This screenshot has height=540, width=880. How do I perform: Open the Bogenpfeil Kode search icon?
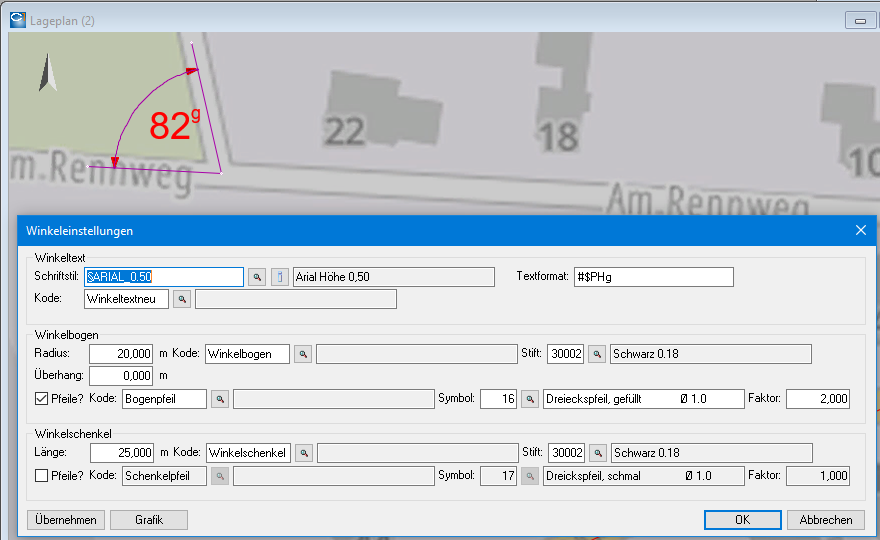pos(220,399)
